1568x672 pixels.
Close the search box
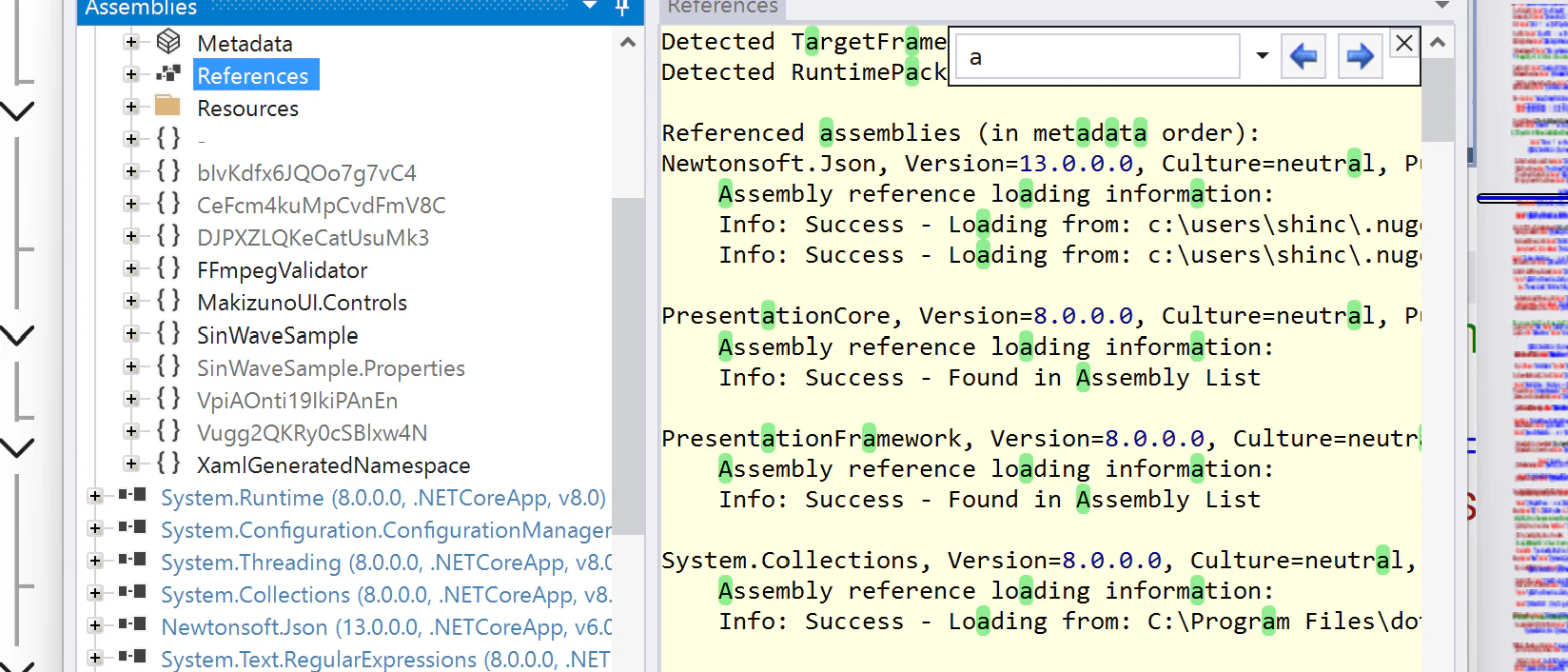pos(1404,43)
